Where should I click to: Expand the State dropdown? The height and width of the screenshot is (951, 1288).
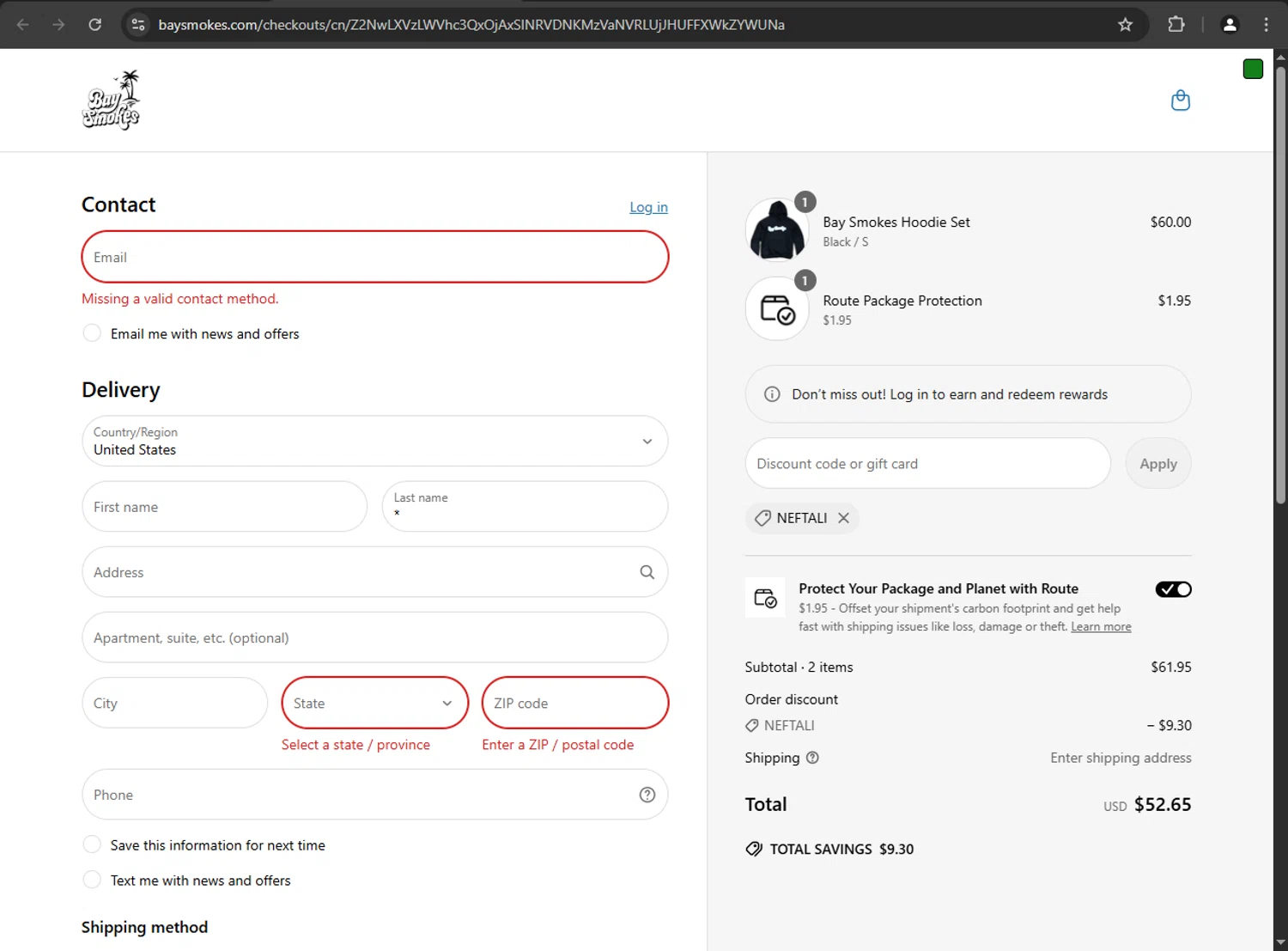(374, 703)
